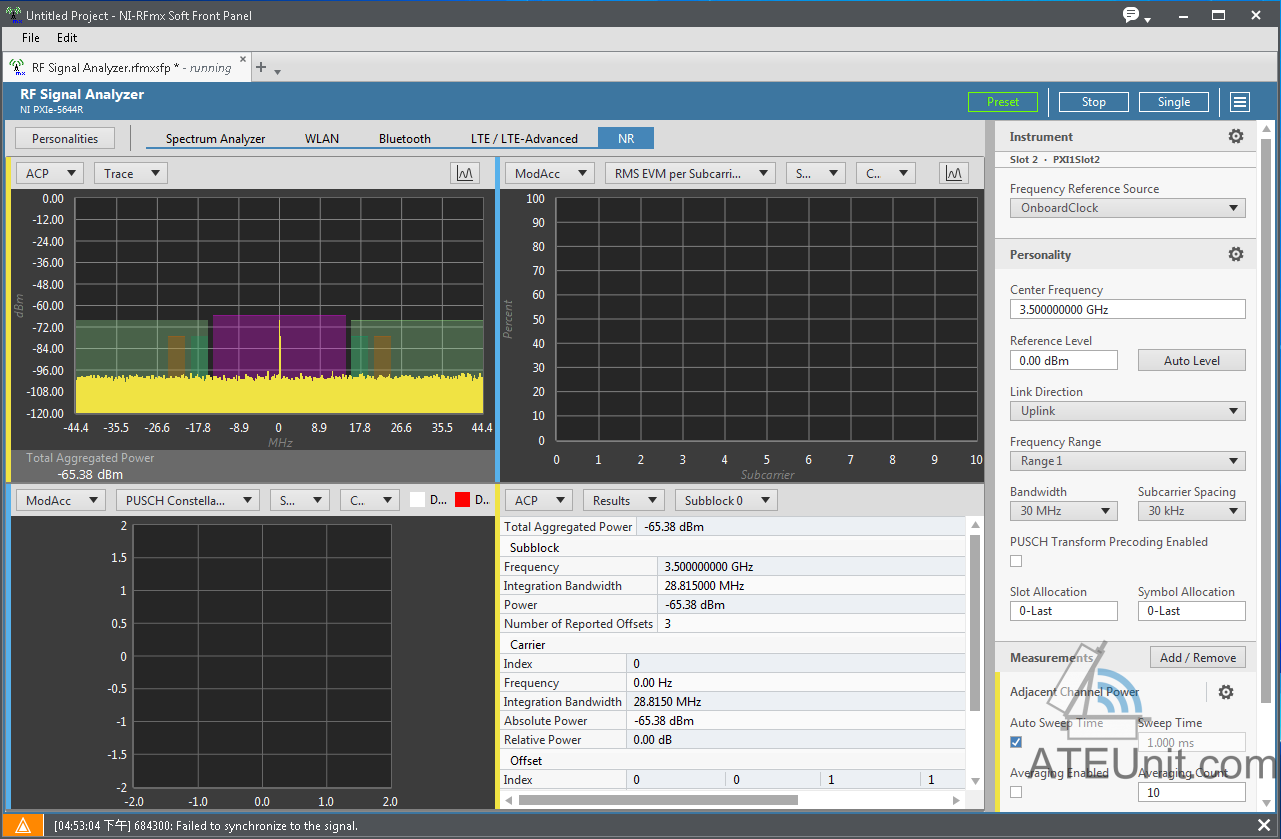The image size is (1281, 839).
Task: Open the Results dropdown
Action: 624,500
